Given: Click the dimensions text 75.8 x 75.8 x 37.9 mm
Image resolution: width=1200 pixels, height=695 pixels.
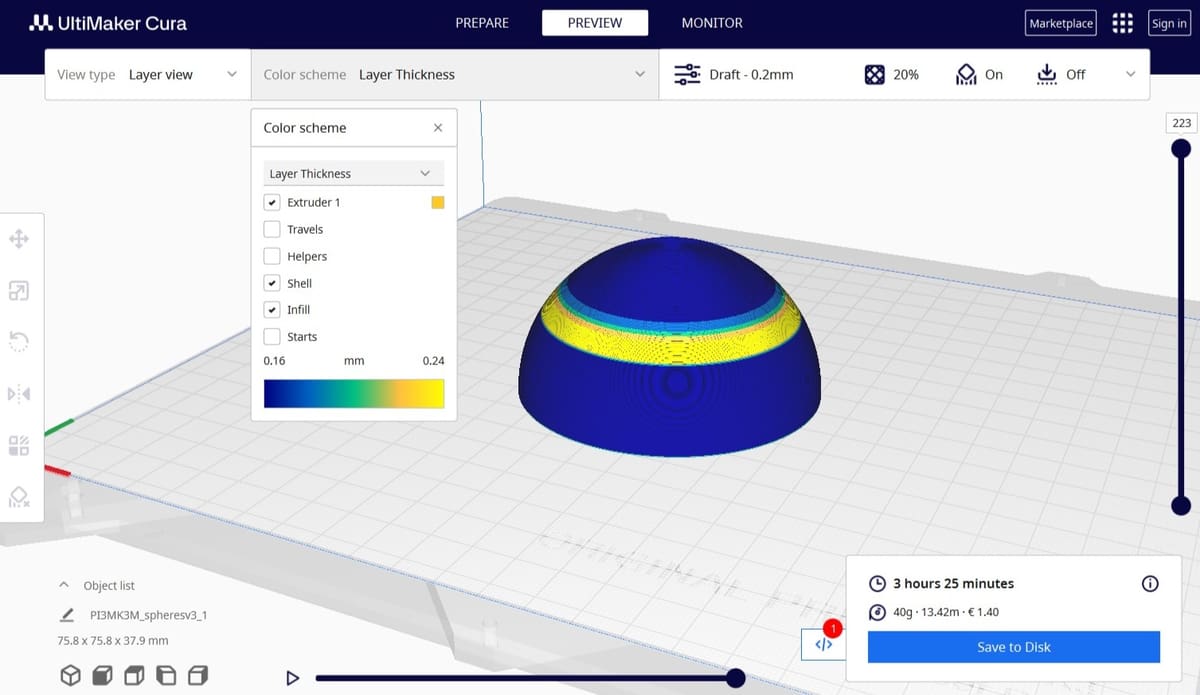Looking at the screenshot, I should (x=113, y=640).
